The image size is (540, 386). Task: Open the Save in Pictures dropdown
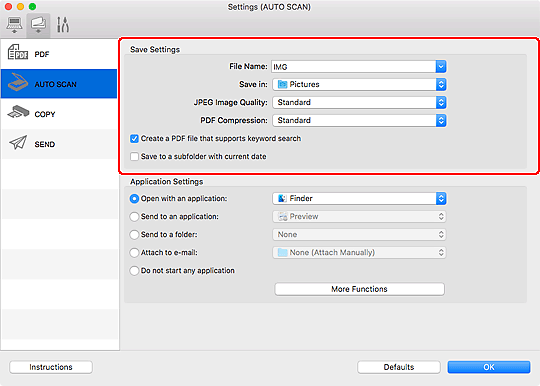(x=359, y=84)
